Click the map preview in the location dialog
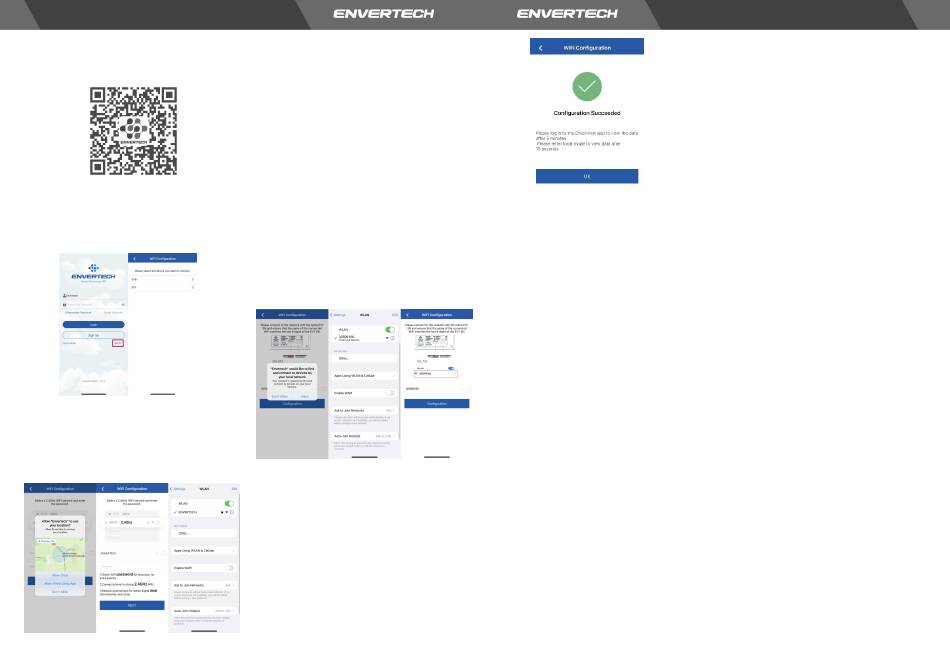Screen dimensions: 950x672 (60, 554)
